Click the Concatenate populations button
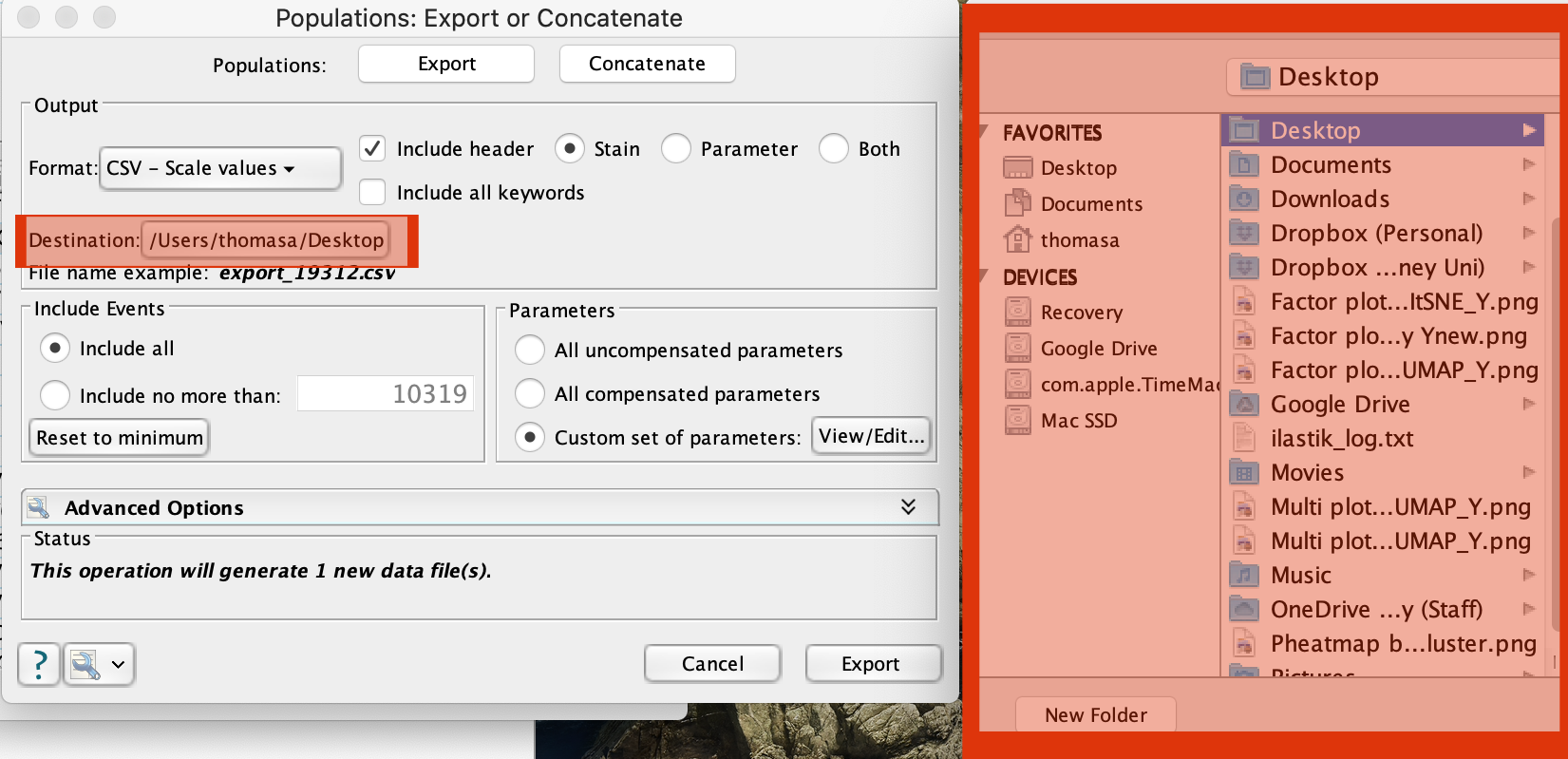1568x759 pixels. [647, 64]
